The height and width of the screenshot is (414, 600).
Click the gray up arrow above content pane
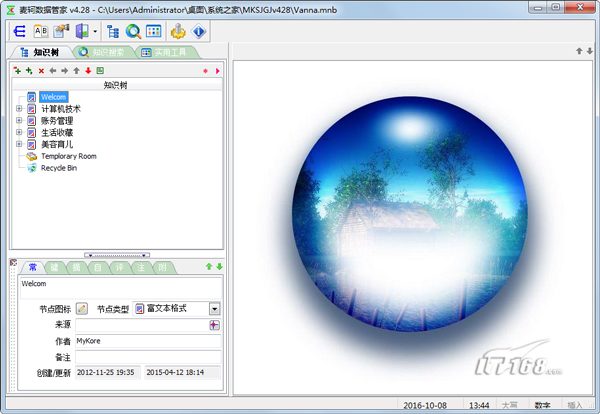pyautogui.click(x=579, y=51)
